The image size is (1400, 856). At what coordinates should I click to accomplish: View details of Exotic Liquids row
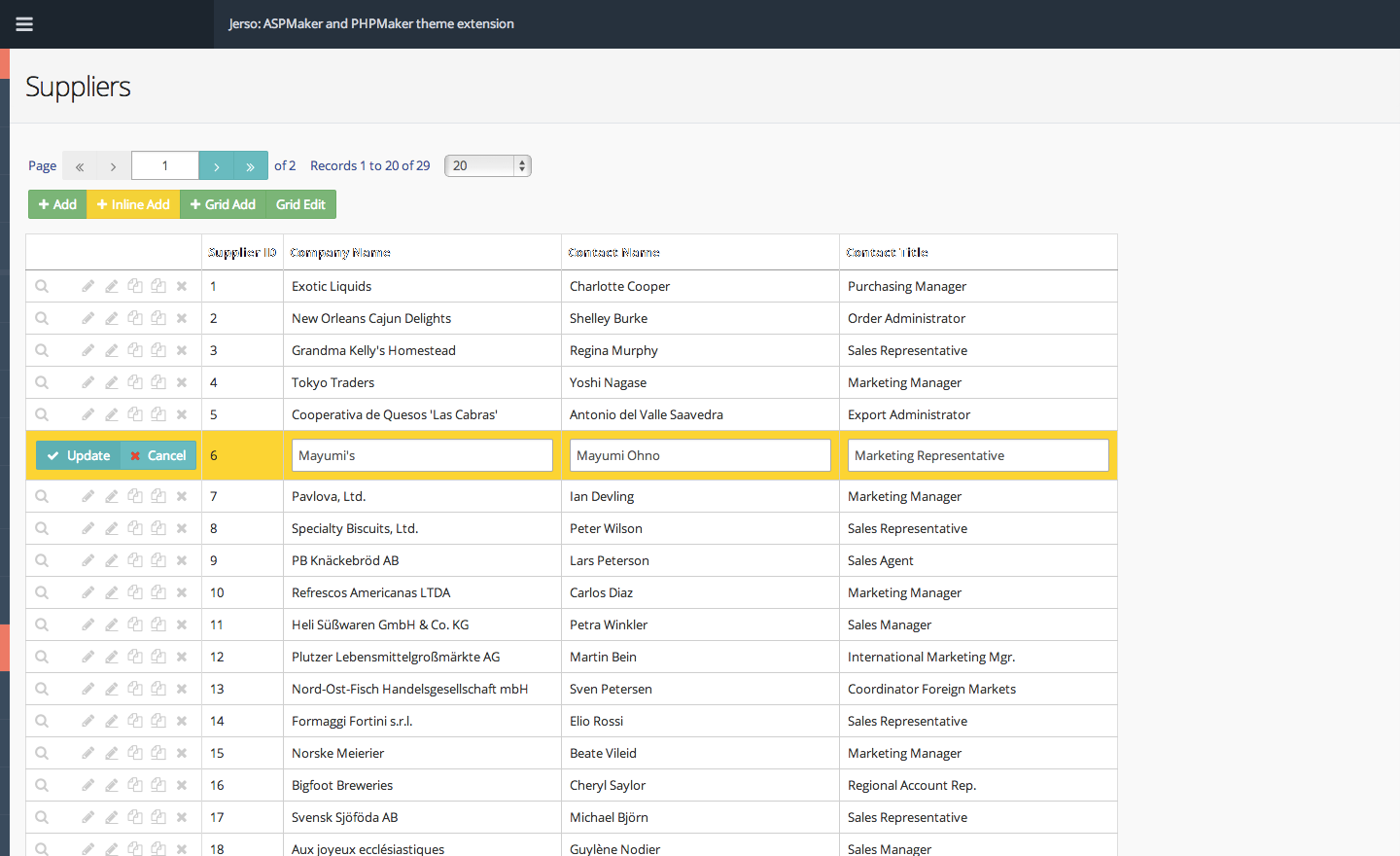tap(42, 286)
